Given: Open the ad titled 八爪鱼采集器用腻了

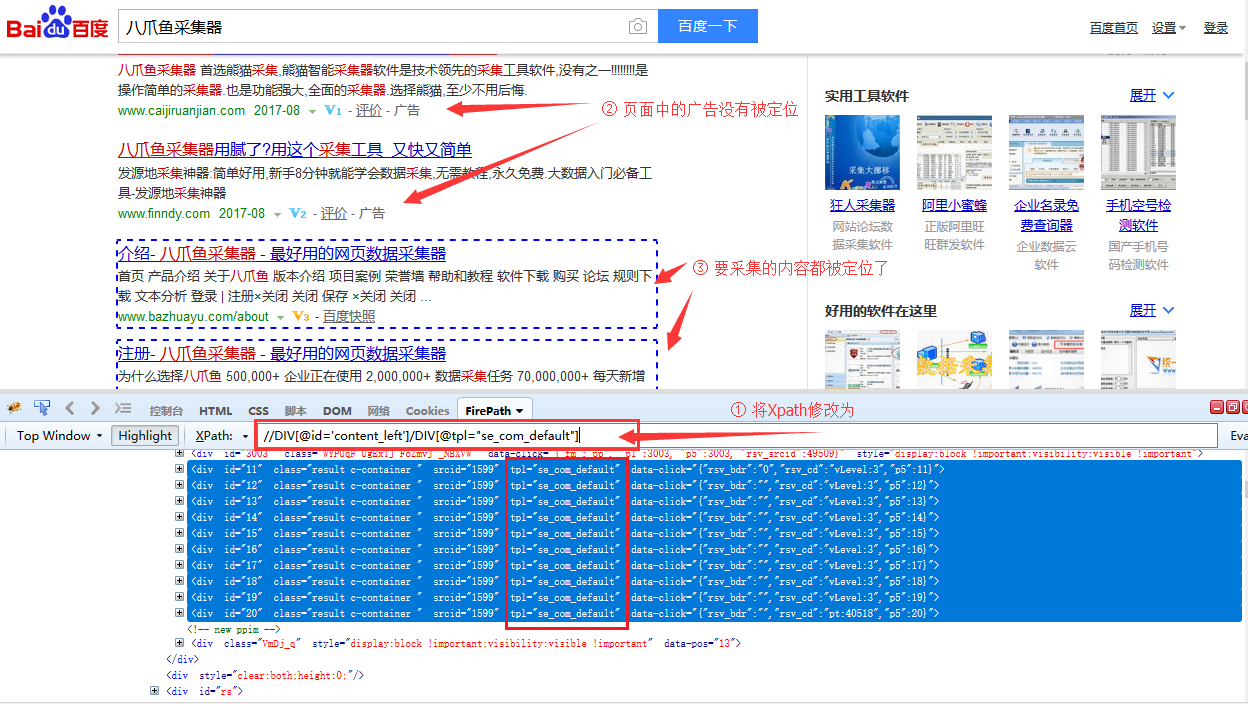Looking at the screenshot, I should pyautogui.click(x=295, y=150).
